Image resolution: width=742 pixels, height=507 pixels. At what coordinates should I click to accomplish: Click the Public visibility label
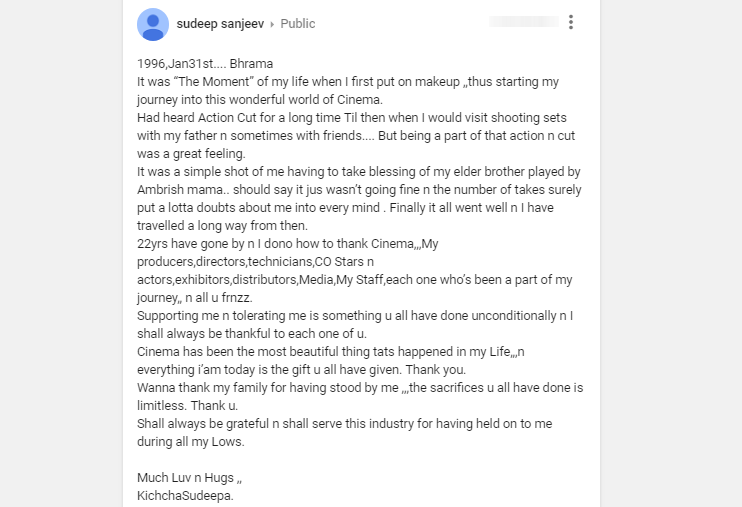click(x=298, y=24)
